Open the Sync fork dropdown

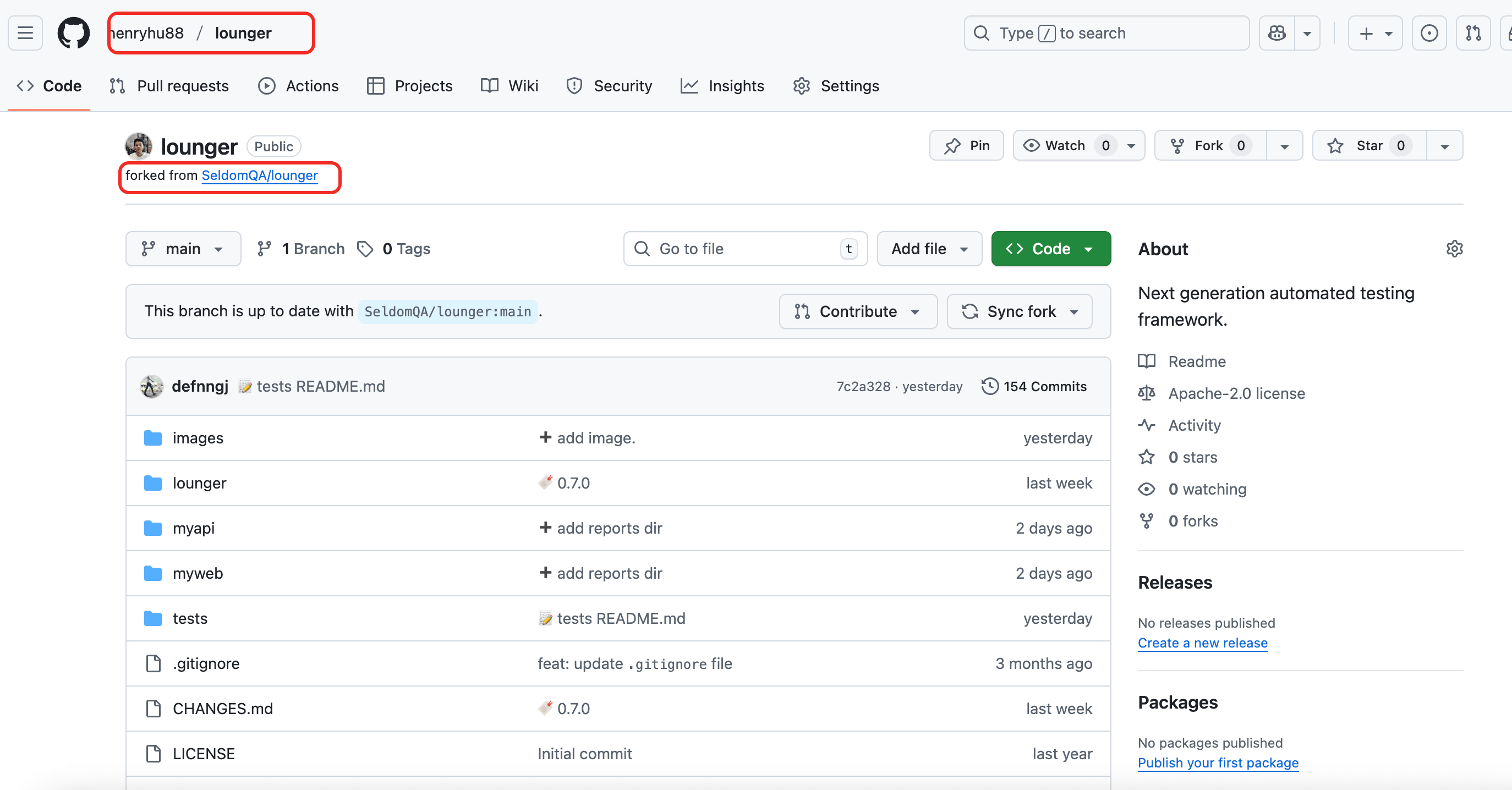point(1020,312)
